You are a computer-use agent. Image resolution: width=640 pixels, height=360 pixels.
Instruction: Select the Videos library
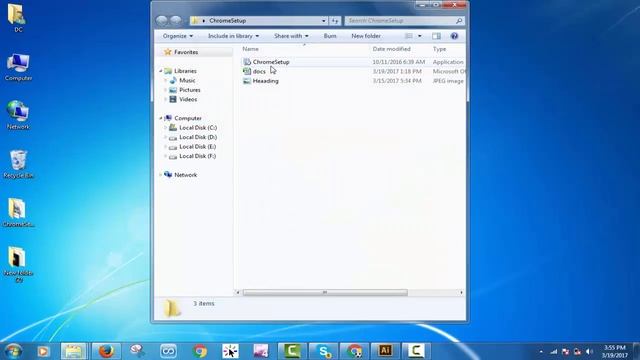(x=188, y=99)
